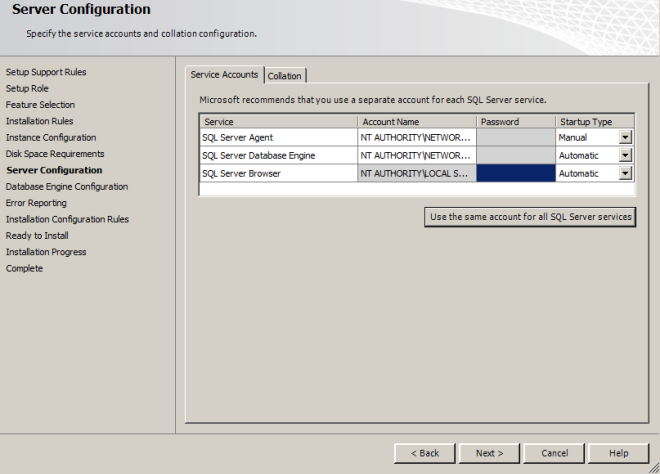660x474 pixels.
Task: Select the bold Server Configuration step
Action: (54, 170)
